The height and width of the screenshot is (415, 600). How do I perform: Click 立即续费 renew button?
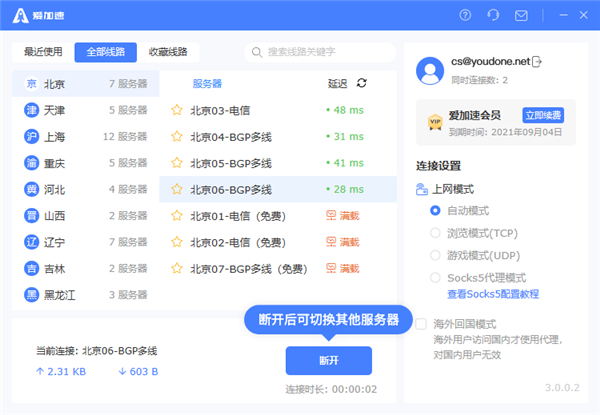tap(543, 115)
